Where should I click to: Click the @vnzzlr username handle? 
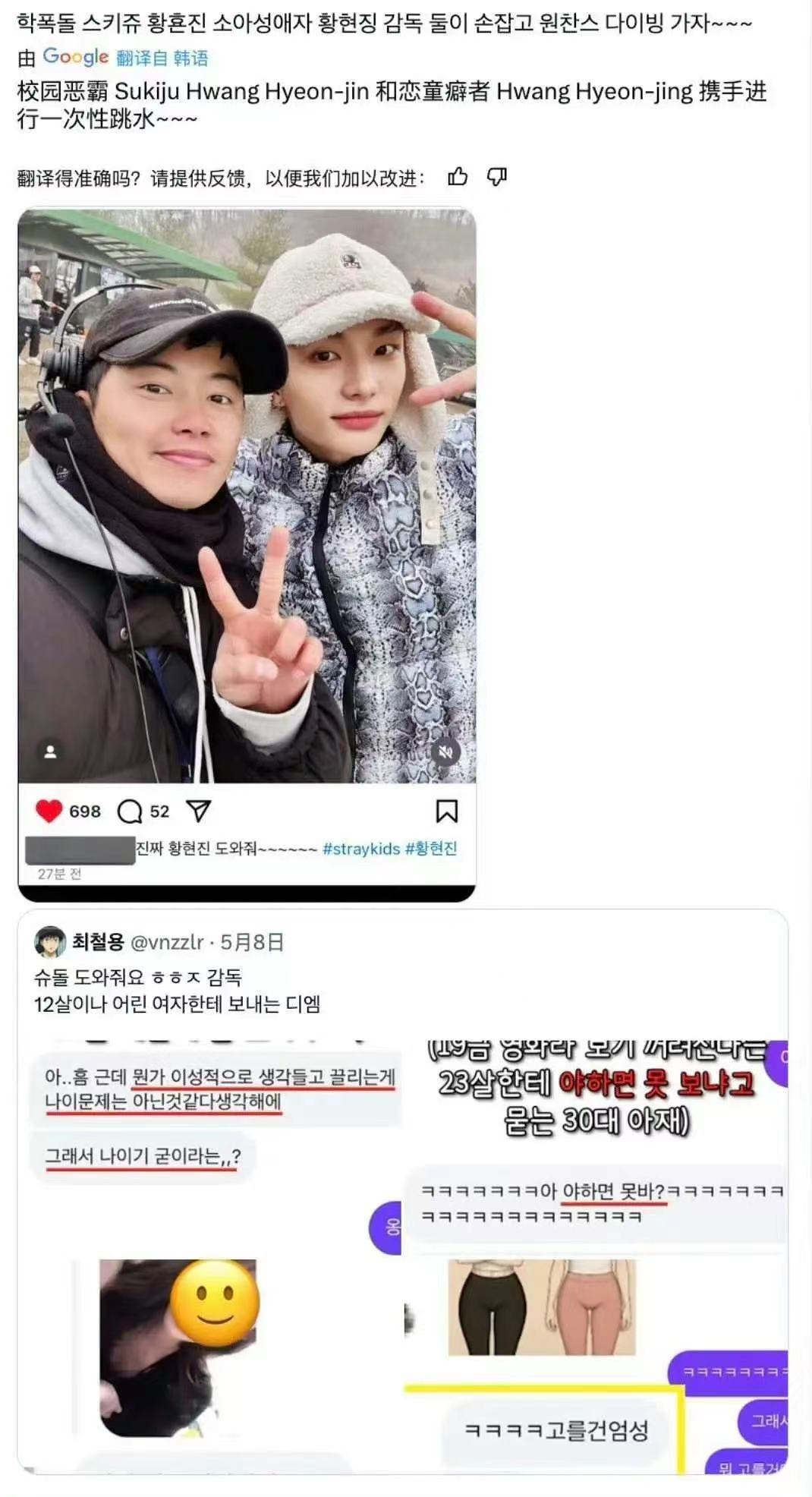(x=167, y=942)
